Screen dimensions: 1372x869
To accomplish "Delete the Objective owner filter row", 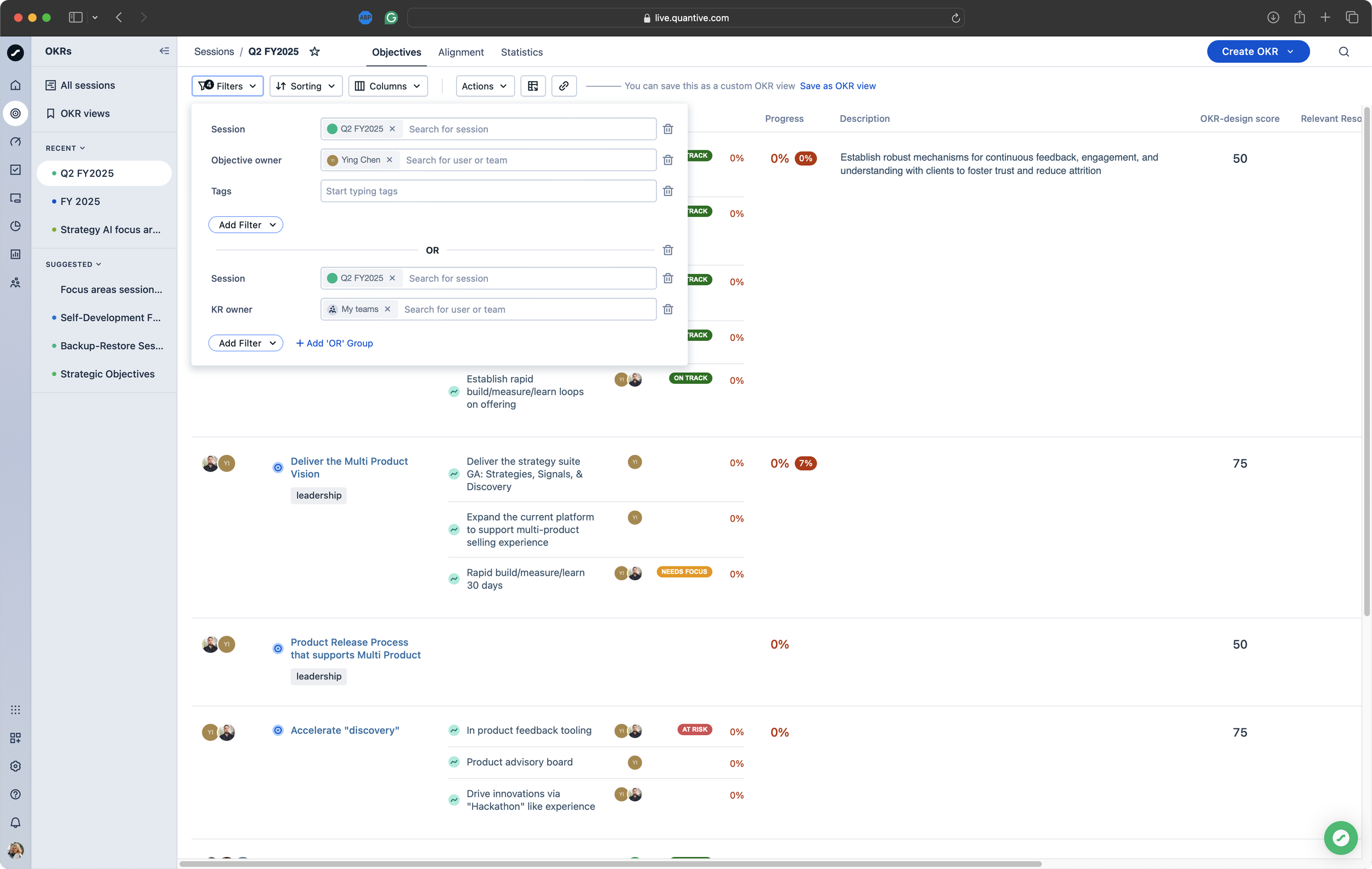I will [668, 160].
